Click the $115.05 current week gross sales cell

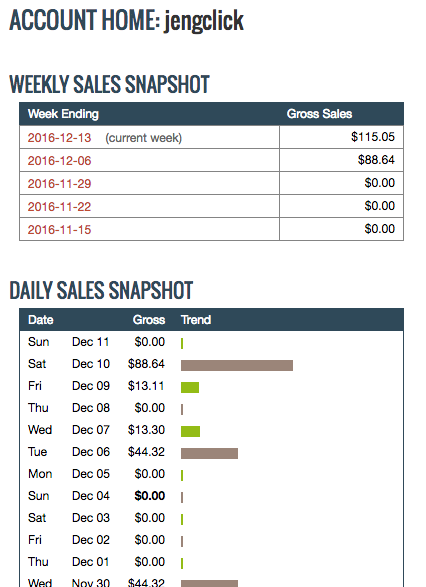click(x=372, y=137)
